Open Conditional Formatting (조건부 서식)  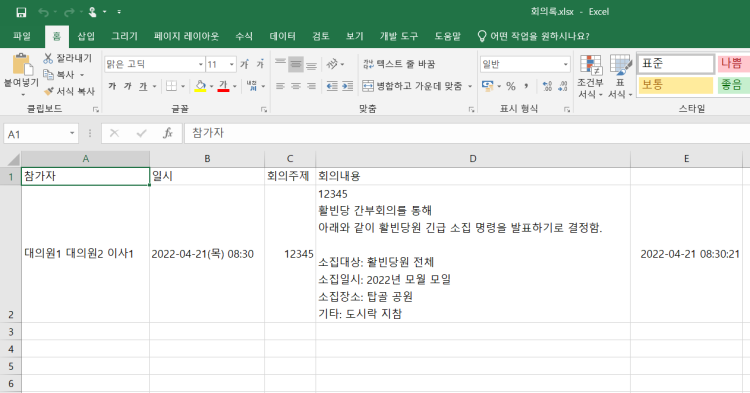(591, 76)
